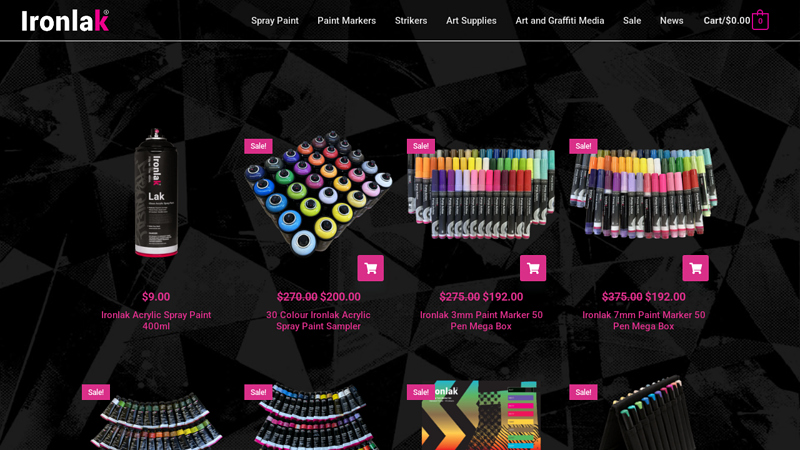
Task: Click Sale badge on spray paint sampler
Action: pos(258,146)
